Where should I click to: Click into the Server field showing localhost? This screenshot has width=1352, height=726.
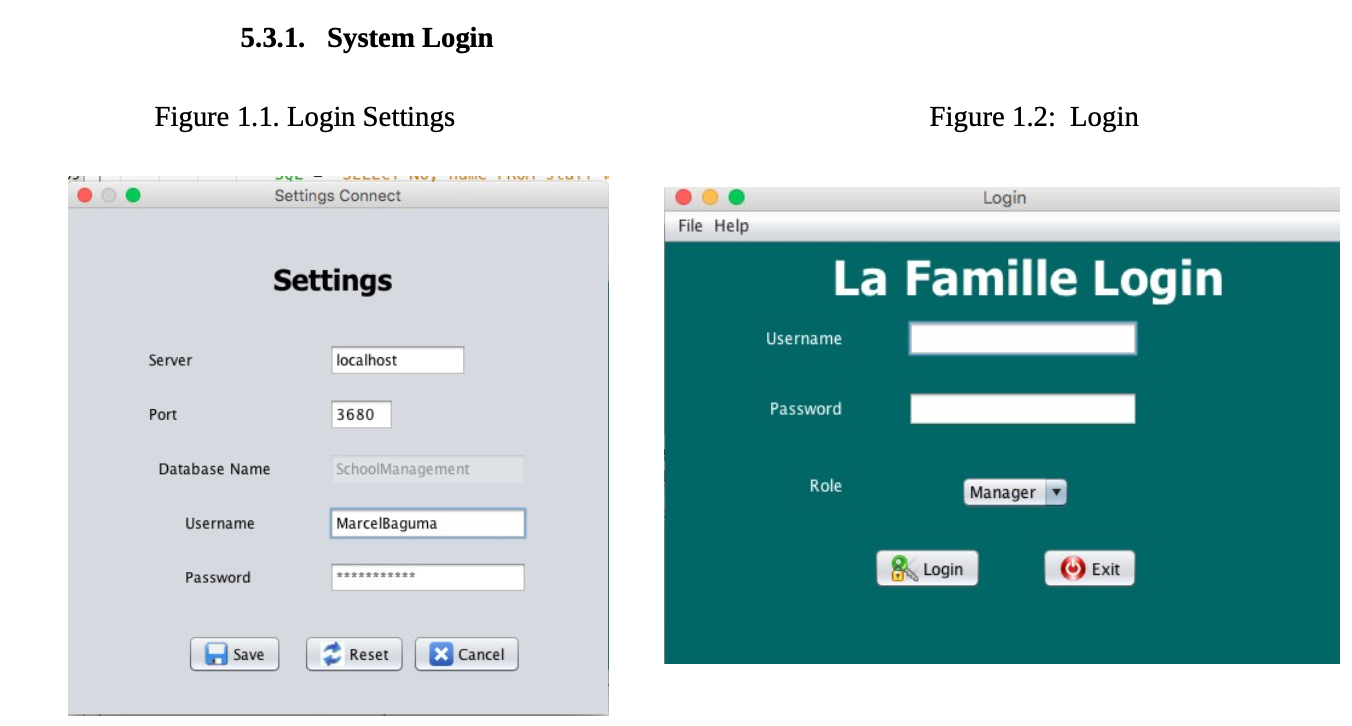[x=397, y=360]
